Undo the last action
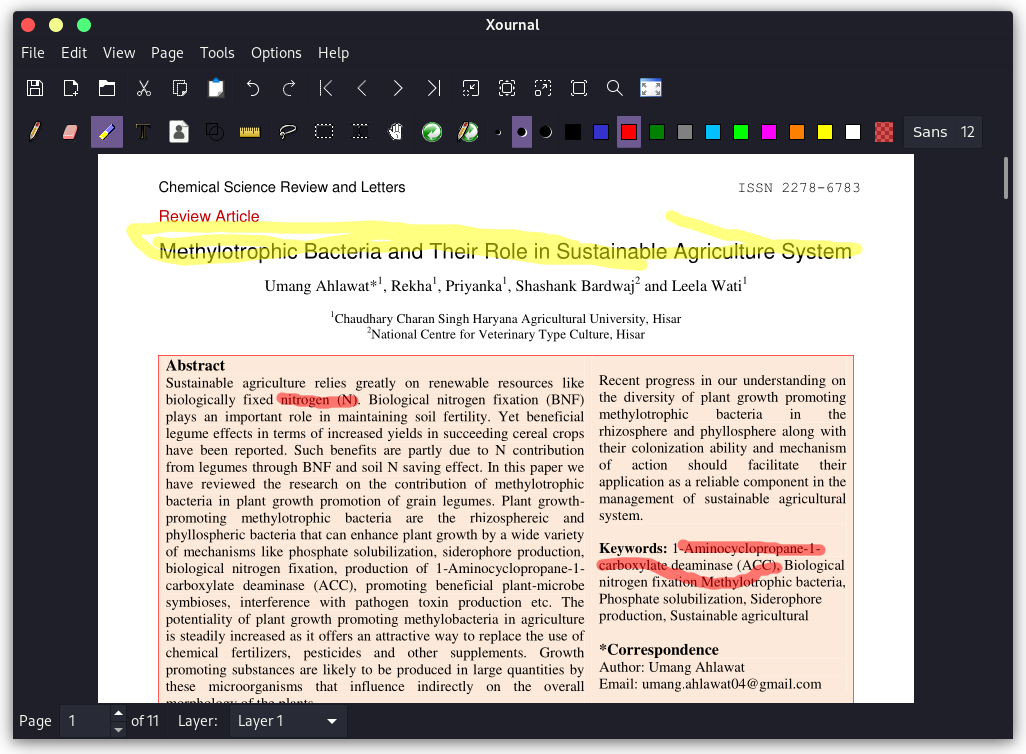Viewport: 1026px width, 754px height. pos(253,88)
